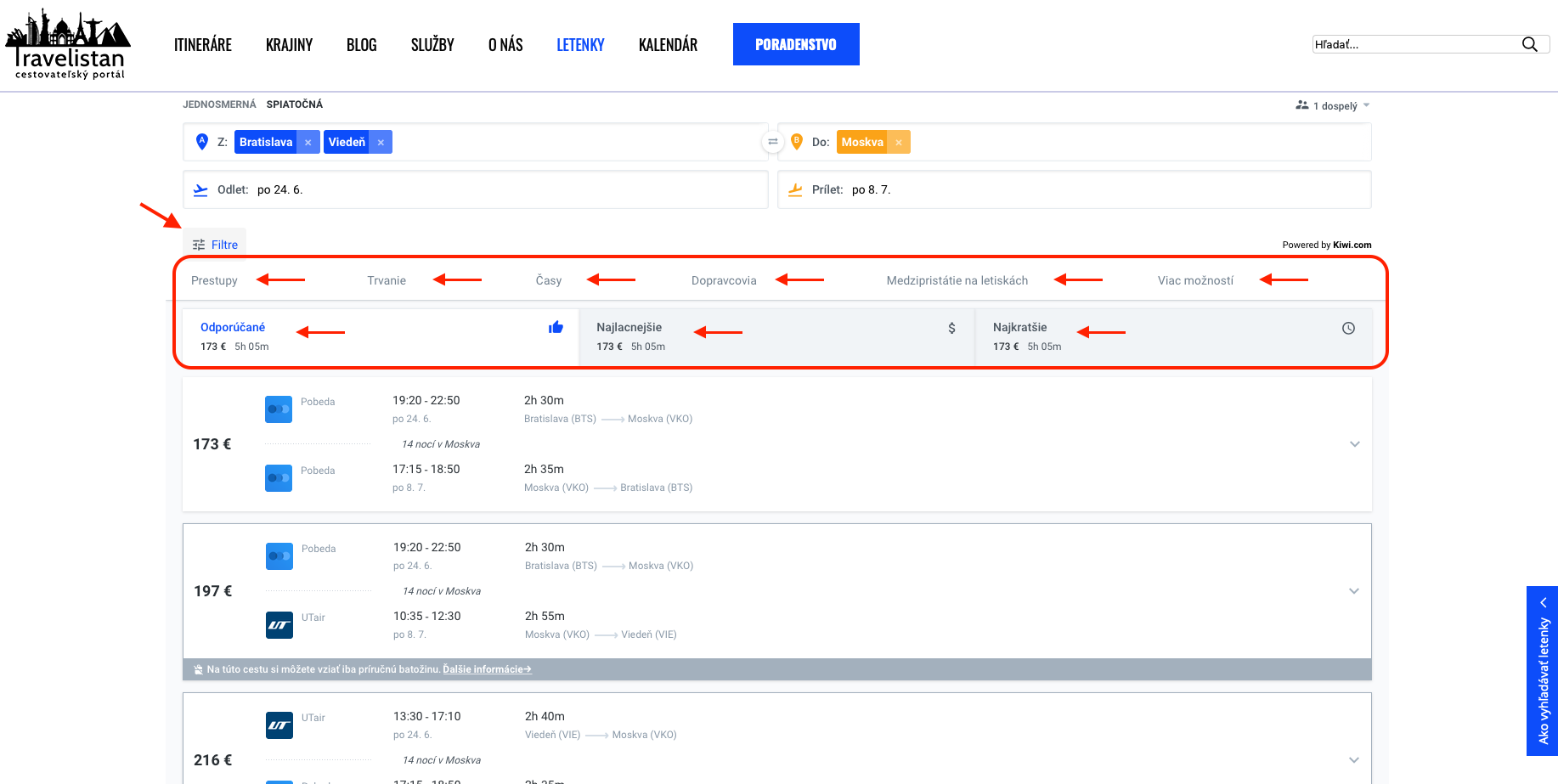Viewport: 1558px width, 784px height.
Task: Select the JEDNOSMERNÁ trip type
Action: coord(219,104)
